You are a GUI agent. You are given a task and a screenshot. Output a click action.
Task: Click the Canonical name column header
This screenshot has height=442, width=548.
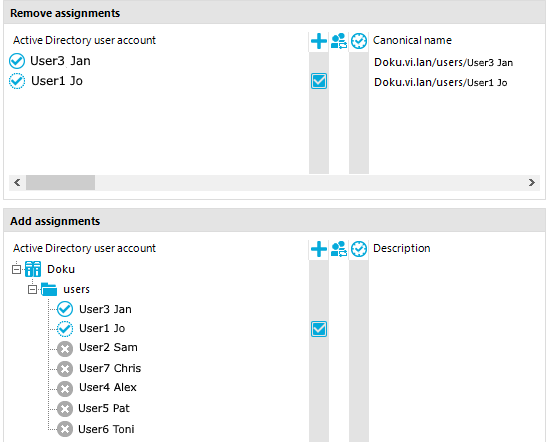tap(412, 40)
